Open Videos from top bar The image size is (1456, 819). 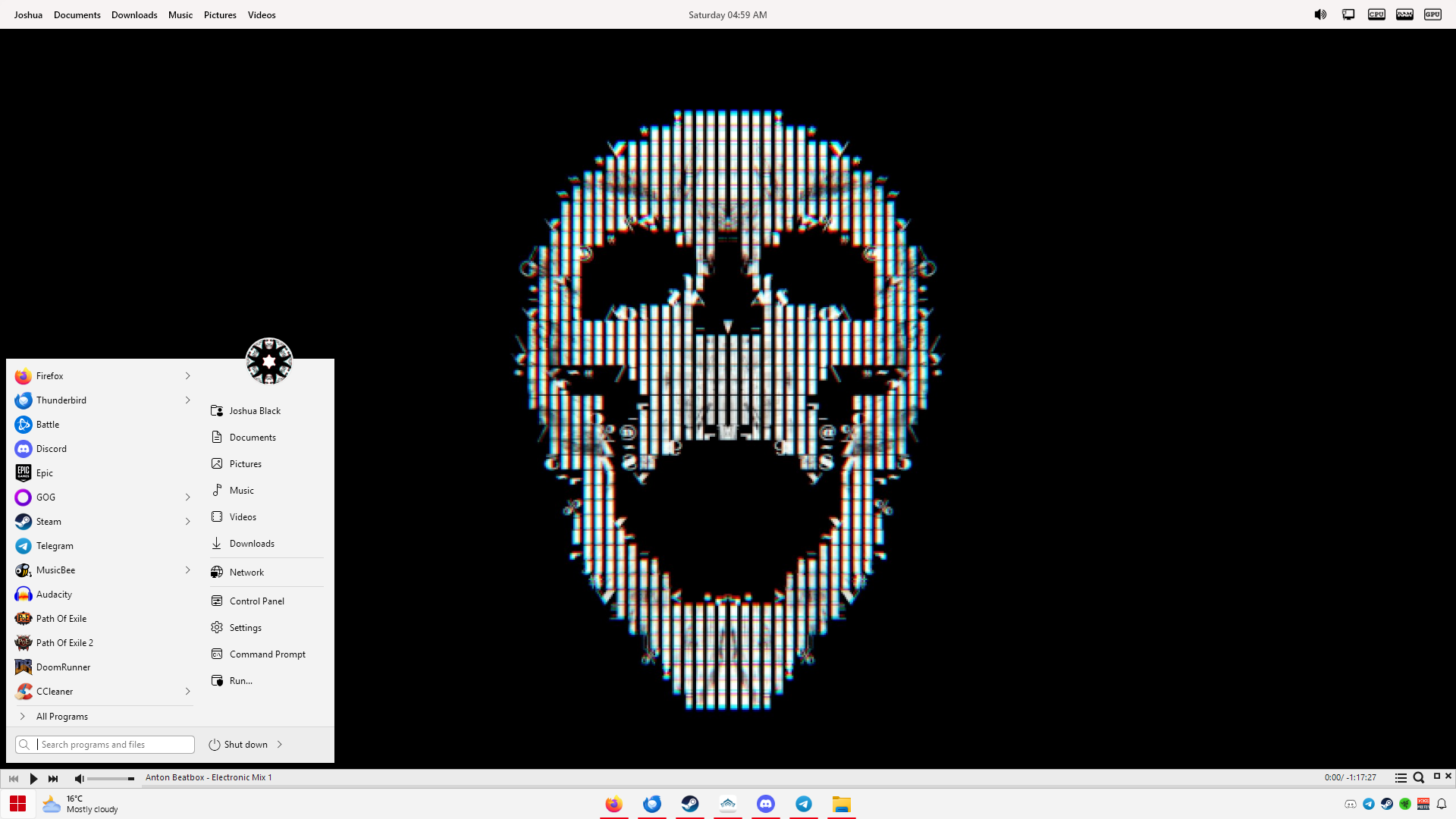(262, 15)
